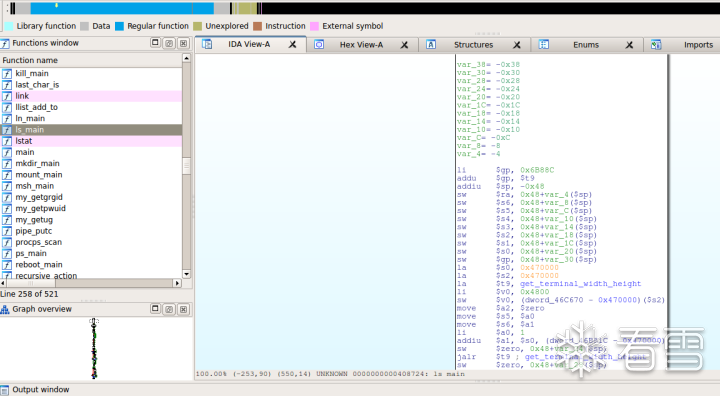Select the main function
This screenshot has width=720, height=396.
(91, 152)
